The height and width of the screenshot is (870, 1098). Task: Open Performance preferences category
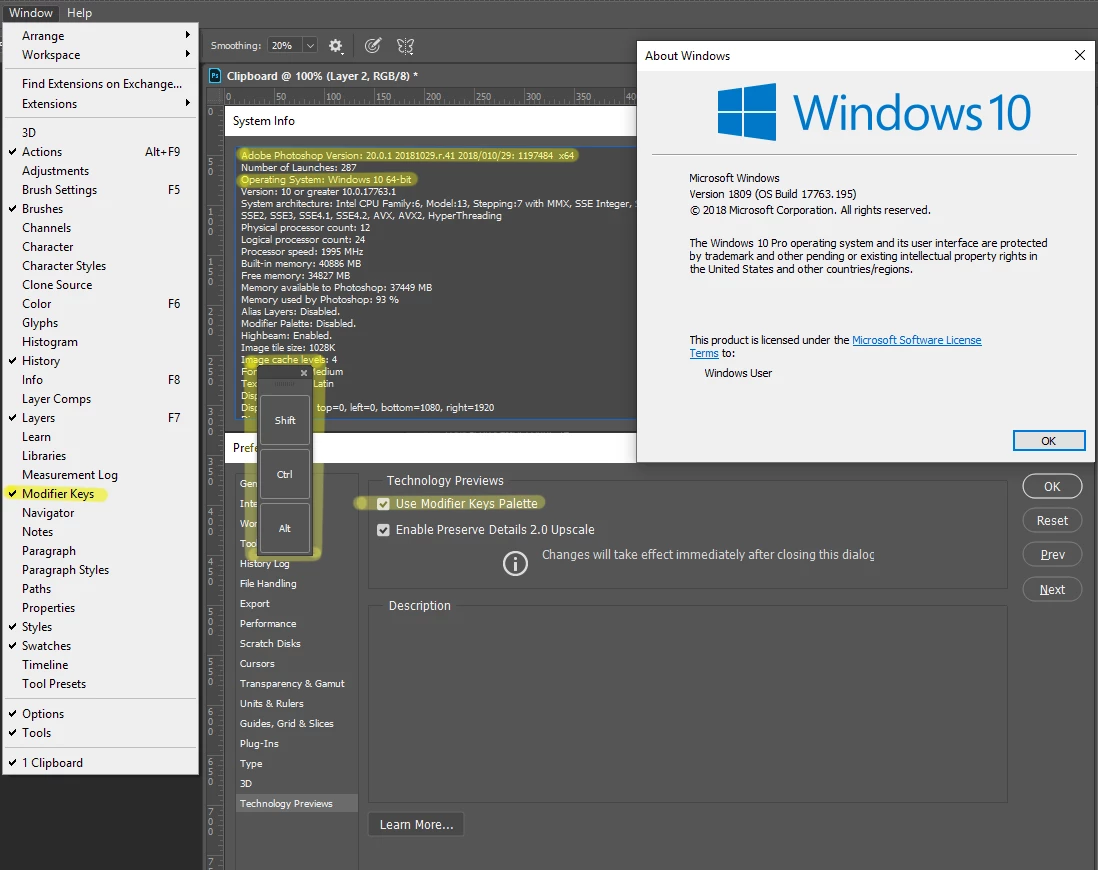pyautogui.click(x=297, y=623)
